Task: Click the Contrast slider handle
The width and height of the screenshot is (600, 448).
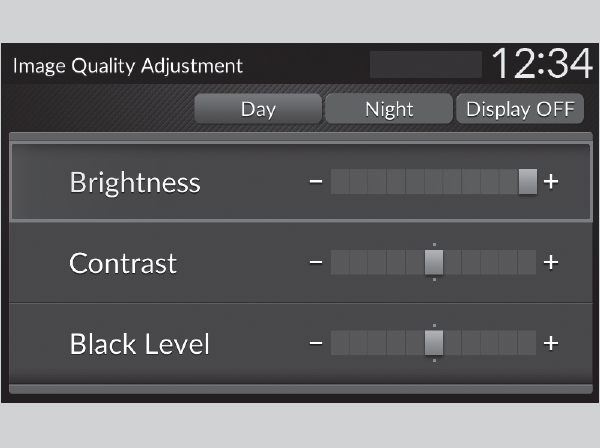Action: pyautogui.click(x=434, y=263)
